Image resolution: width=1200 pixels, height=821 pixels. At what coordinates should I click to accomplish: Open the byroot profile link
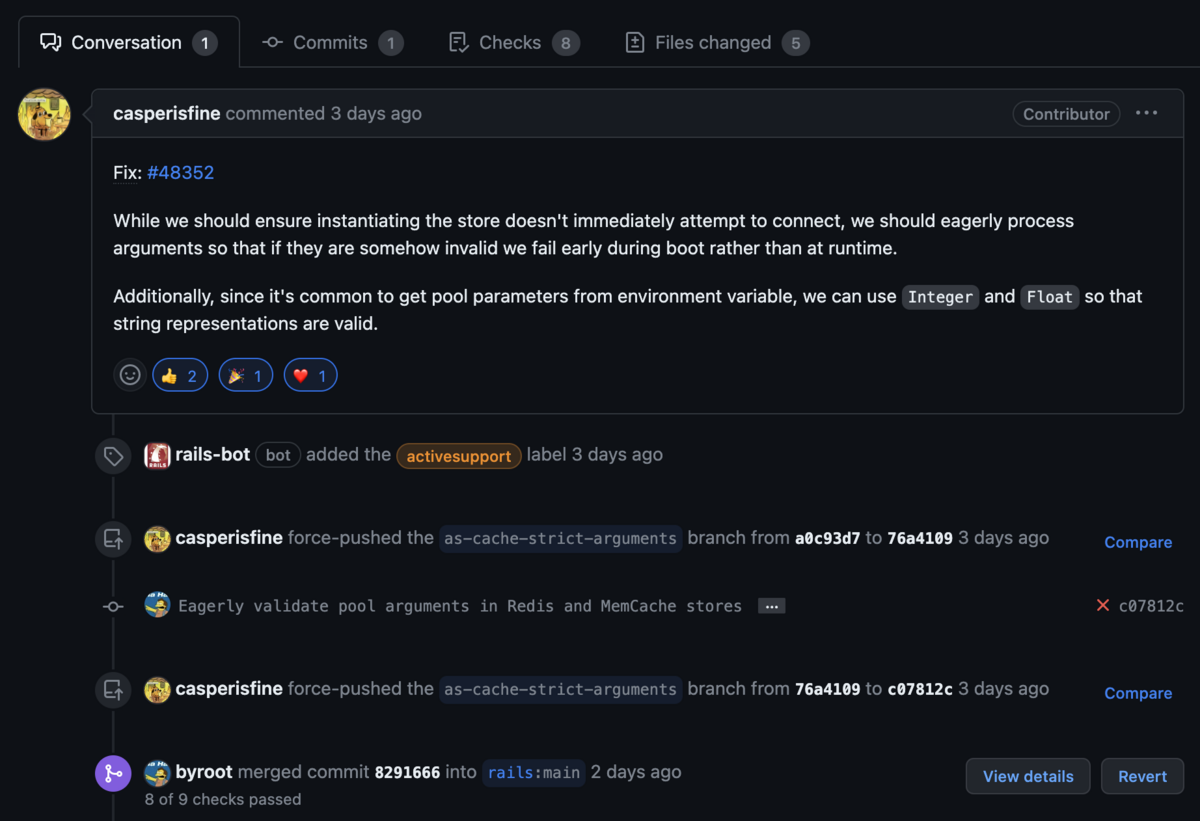coord(204,772)
